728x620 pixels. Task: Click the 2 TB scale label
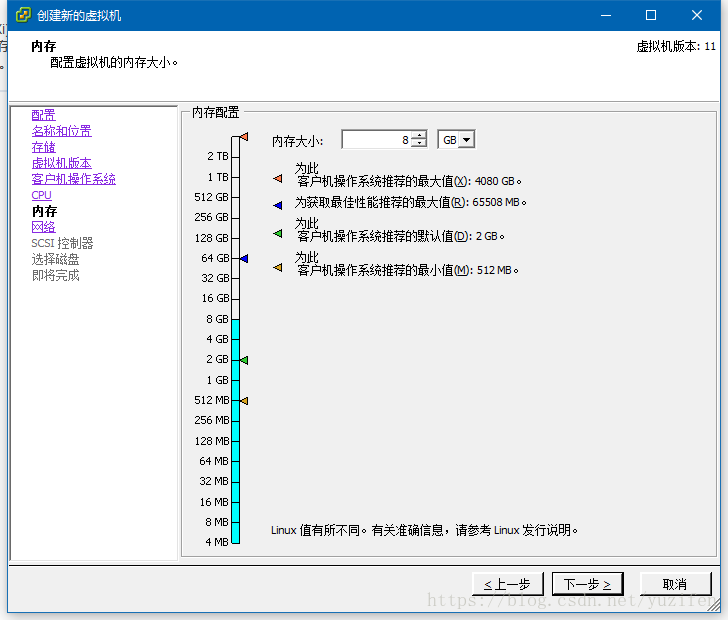click(218, 156)
